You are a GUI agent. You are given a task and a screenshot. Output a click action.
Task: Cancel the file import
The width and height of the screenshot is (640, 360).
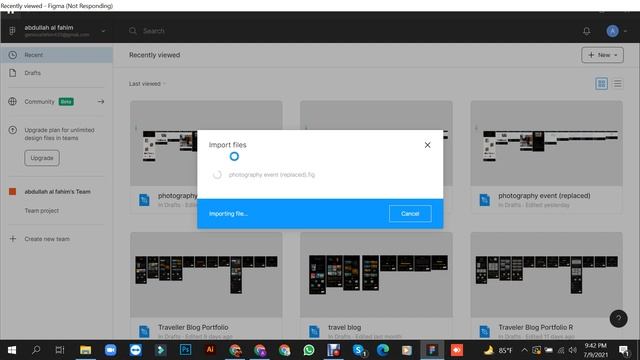point(410,213)
